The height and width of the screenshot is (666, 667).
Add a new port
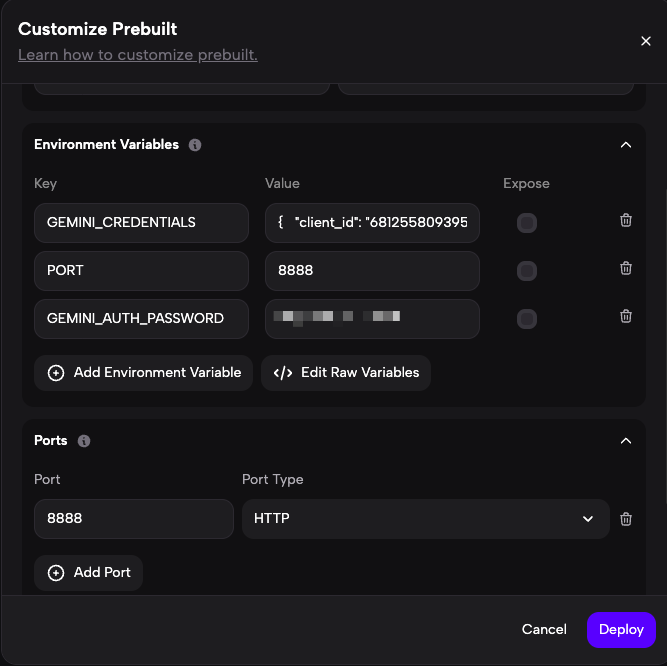[89, 573]
